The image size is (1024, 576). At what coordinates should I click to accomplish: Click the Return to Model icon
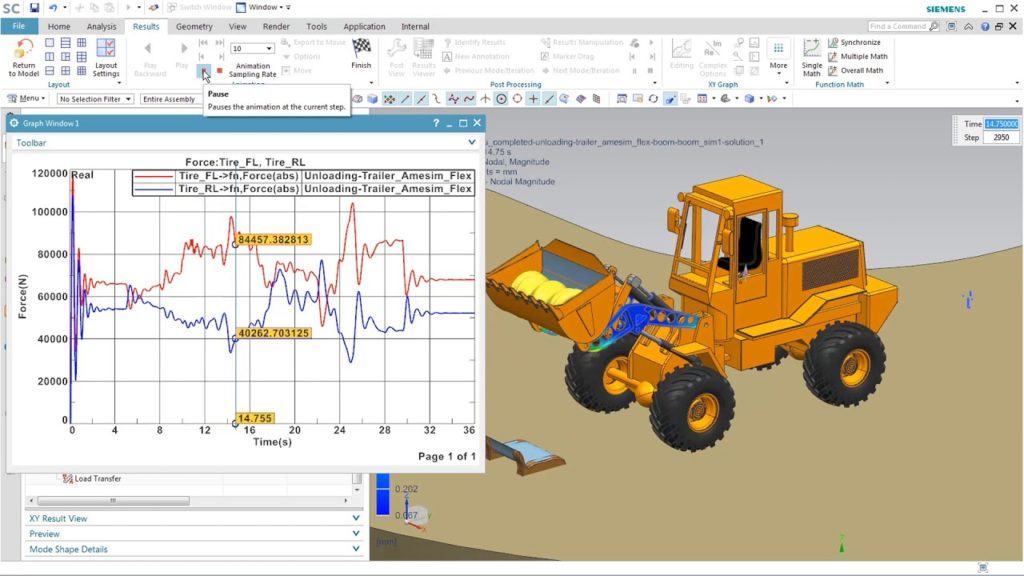pos(23,50)
